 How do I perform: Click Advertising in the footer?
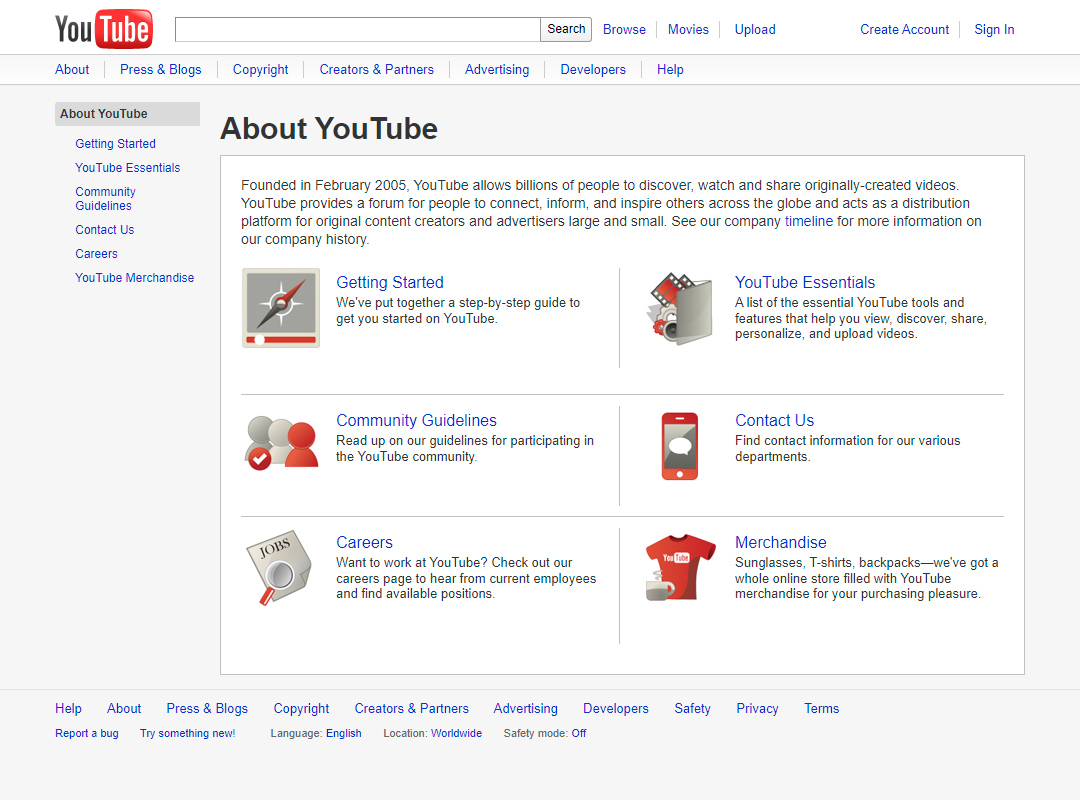526,708
